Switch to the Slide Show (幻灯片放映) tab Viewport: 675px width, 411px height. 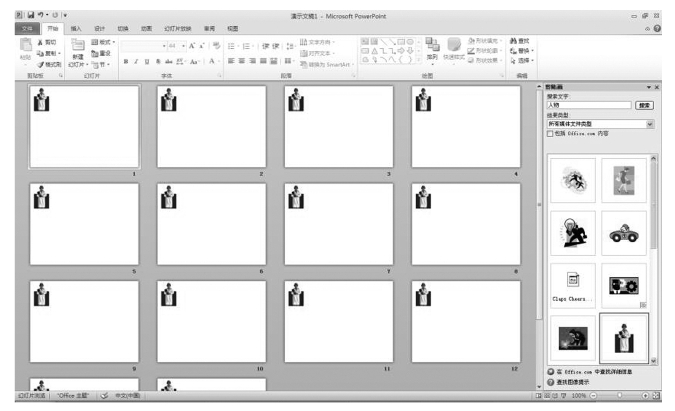[177, 28]
